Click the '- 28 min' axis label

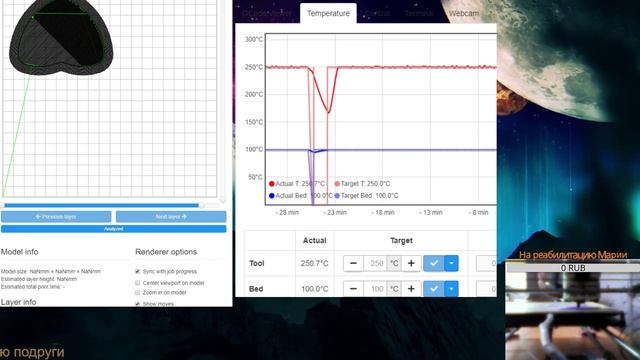(x=287, y=212)
